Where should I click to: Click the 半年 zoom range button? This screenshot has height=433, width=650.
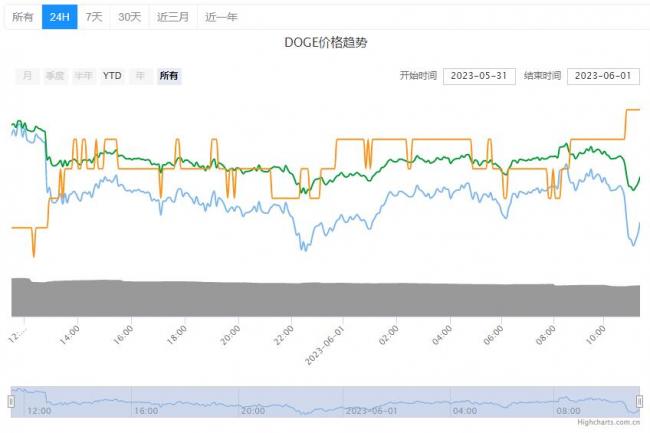83,76
